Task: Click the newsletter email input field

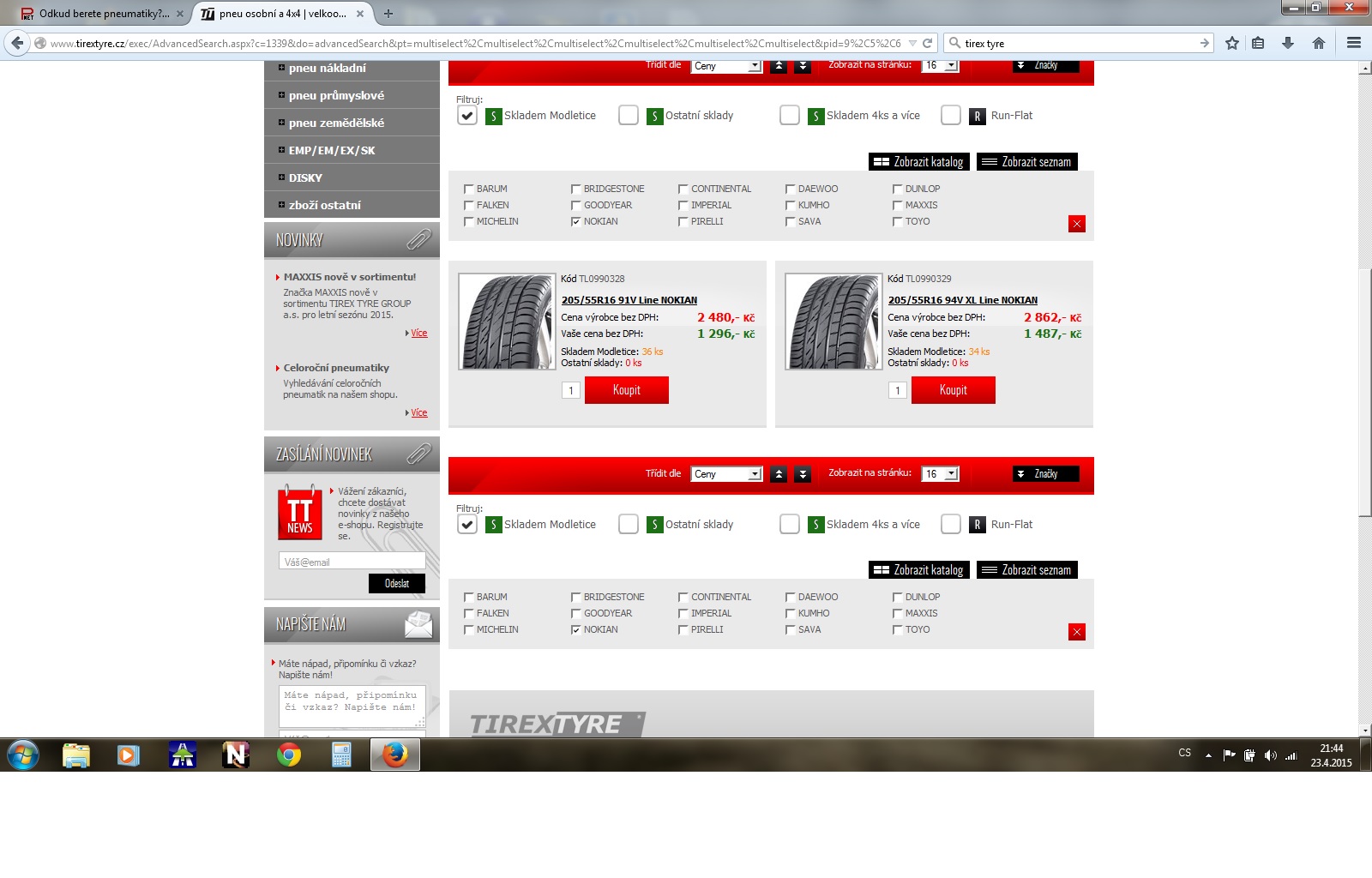Action: [x=352, y=562]
